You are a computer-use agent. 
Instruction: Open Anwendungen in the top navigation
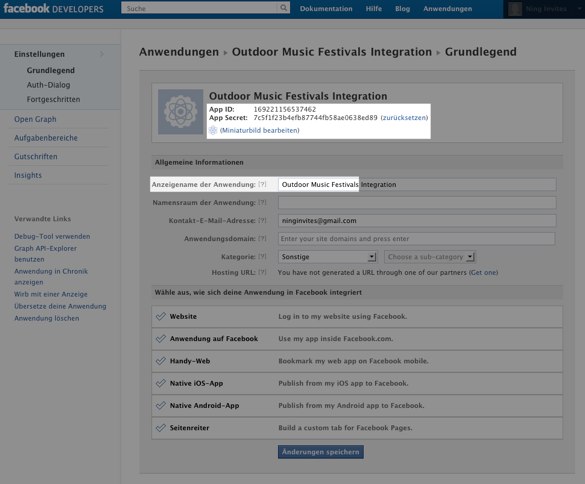(447, 9)
